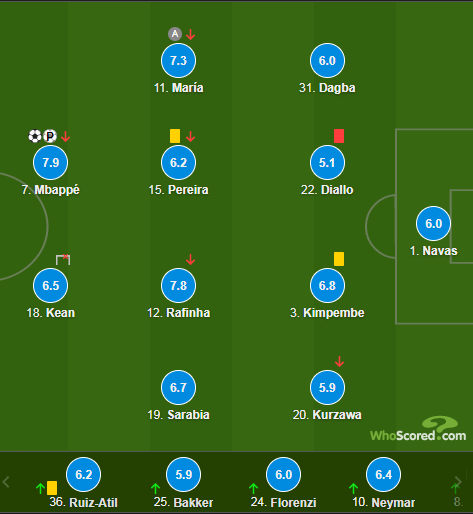Screen dimensions: 473x514
Task: Click Diallo's red card icon
Action: click(x=339, y=136)
